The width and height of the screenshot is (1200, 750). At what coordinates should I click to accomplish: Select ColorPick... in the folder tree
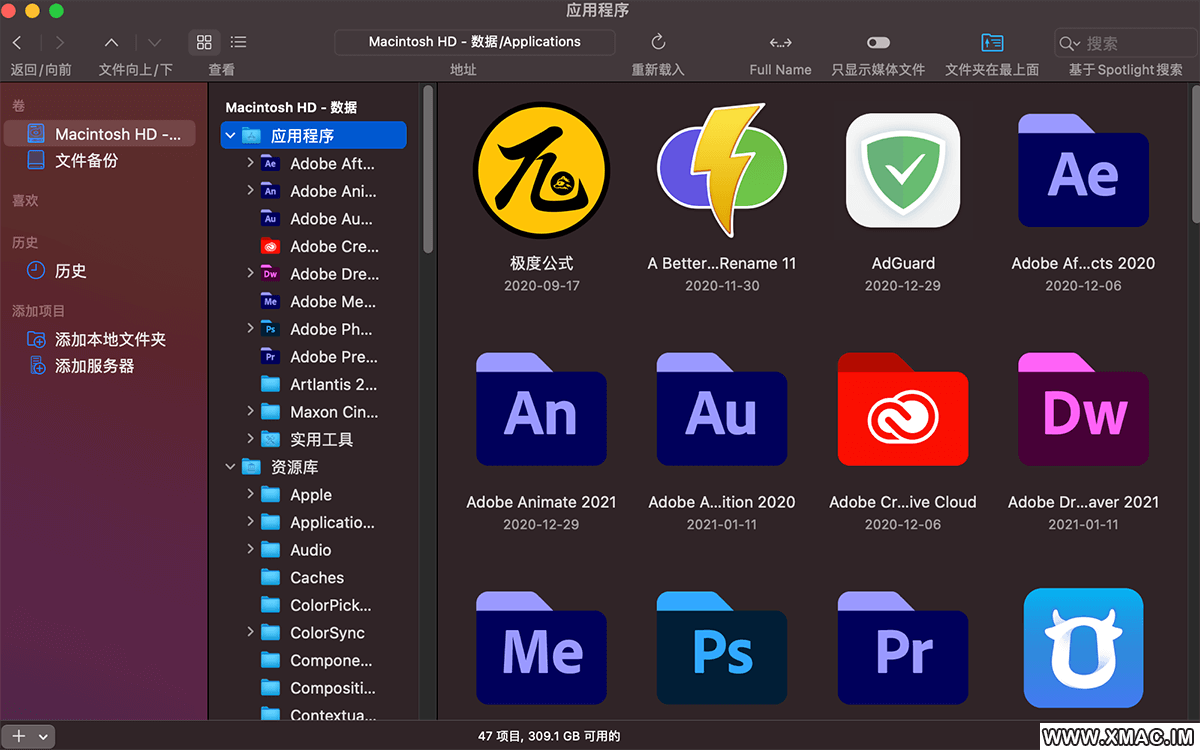pyautogui.click(x=318, y=605)
